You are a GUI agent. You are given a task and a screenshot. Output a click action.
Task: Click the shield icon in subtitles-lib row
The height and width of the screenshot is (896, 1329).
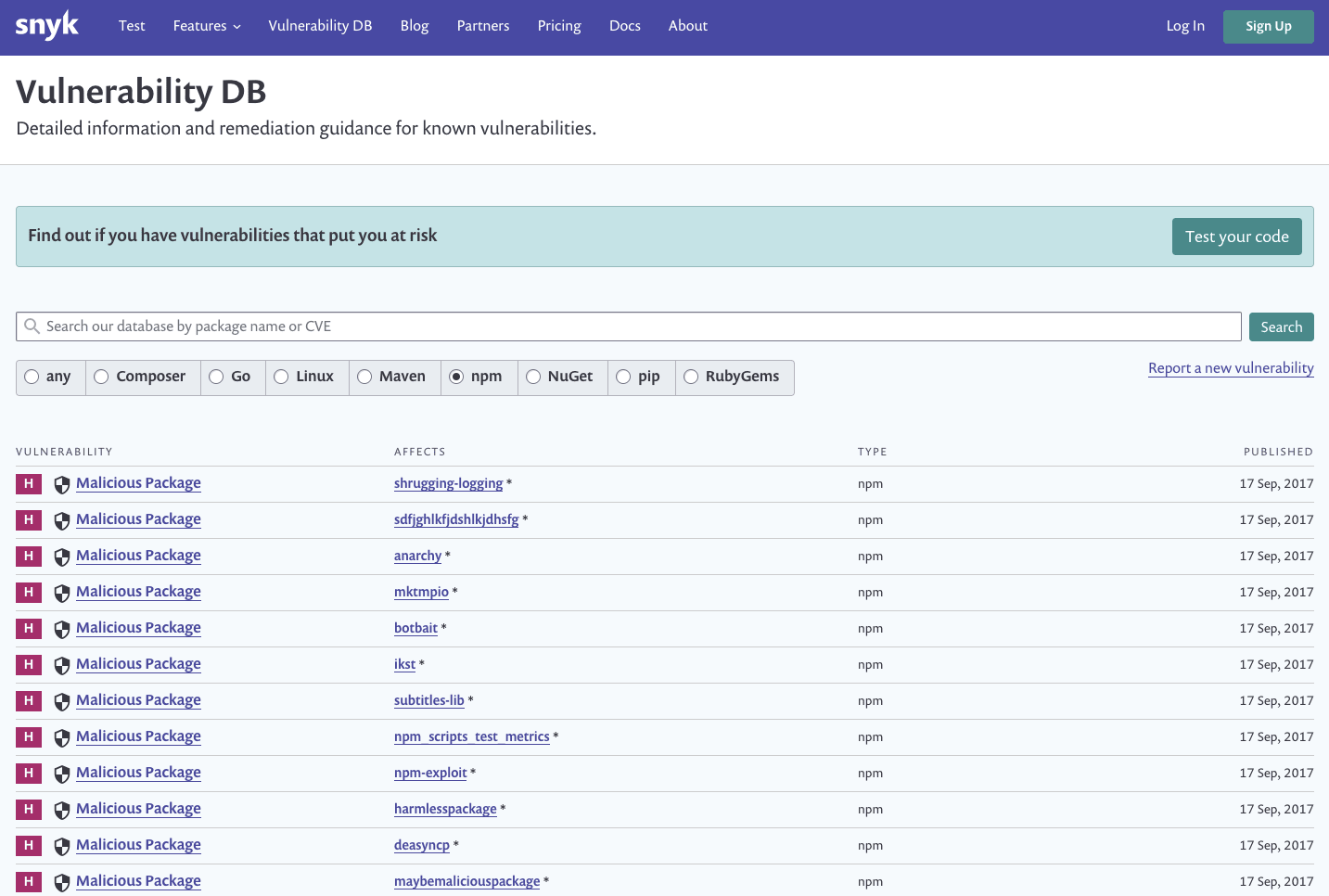[62, 701]
